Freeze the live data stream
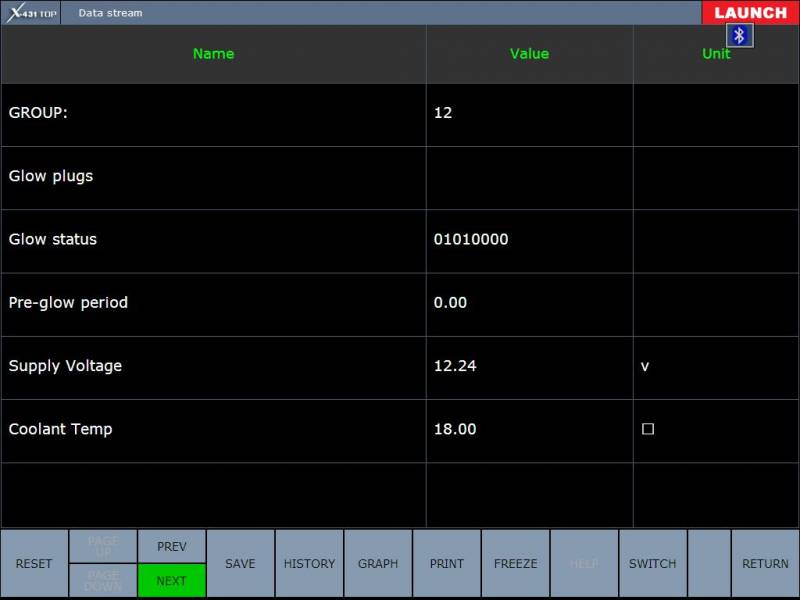Image resolution: width=800 pixels, height=600 pixels. 515,564
